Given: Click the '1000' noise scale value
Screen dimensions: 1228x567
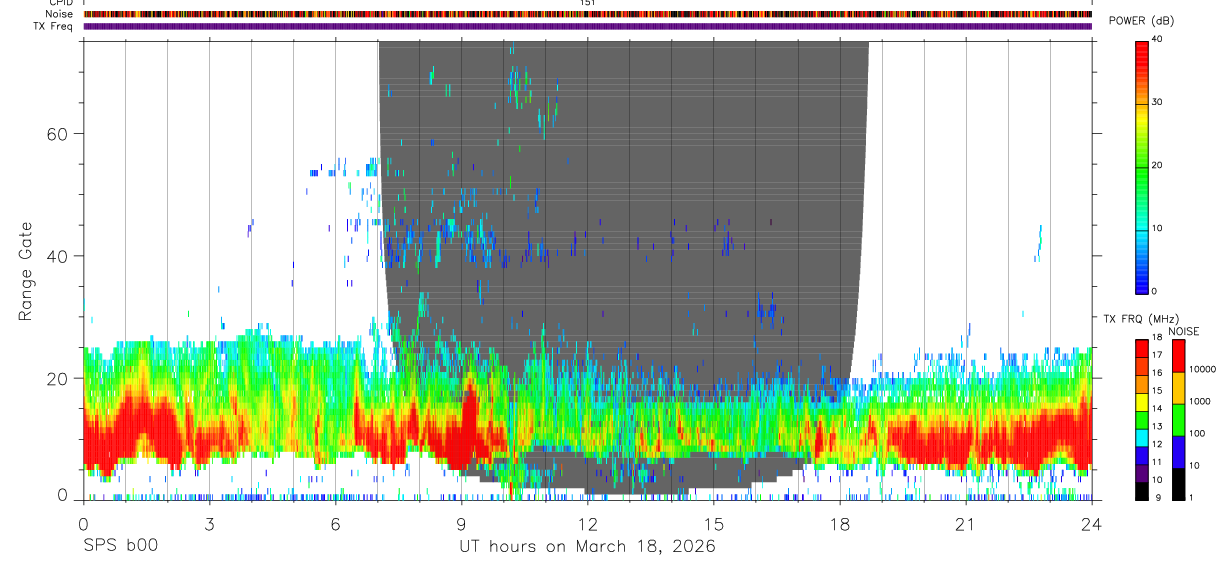Looking at the screenshot, I should point(1199,401).
